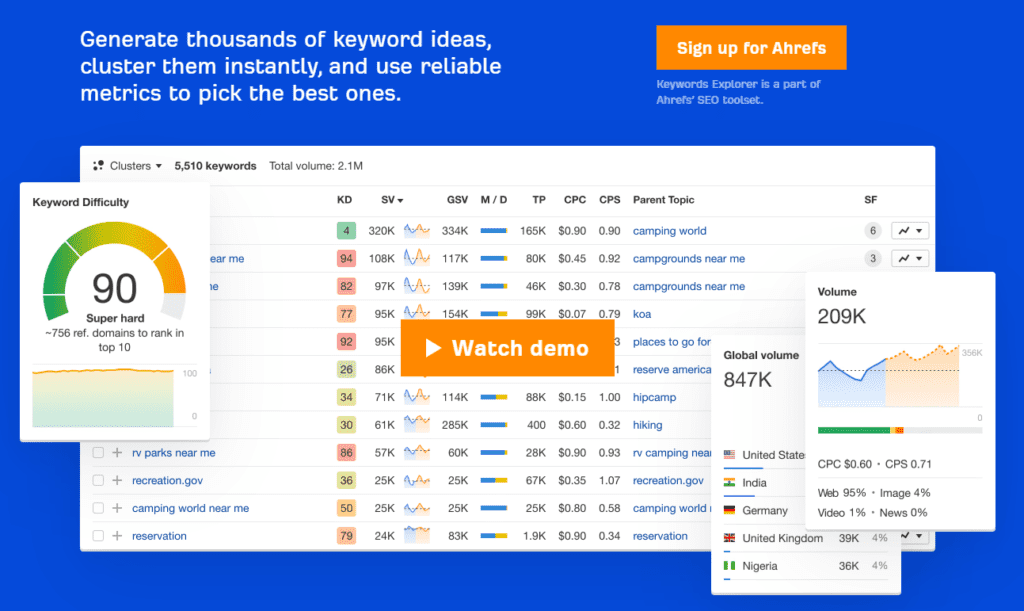
Task: Tick the checkbox for reservation keyword
Action: click(98, 536)
